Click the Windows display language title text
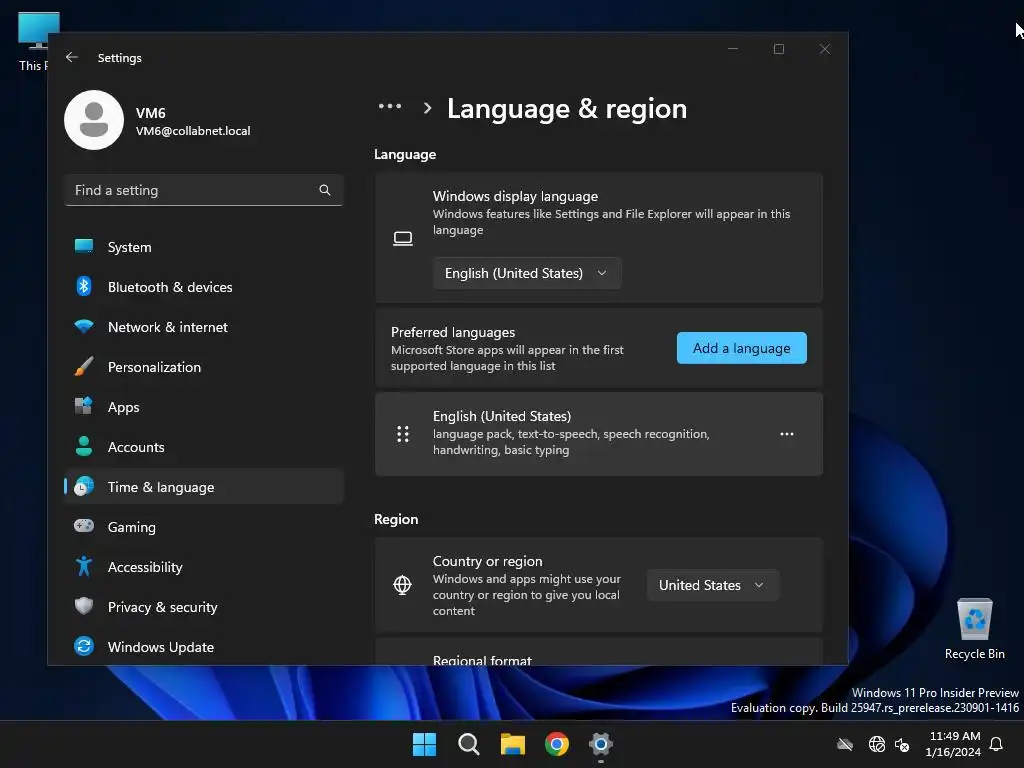Screen dimensions: 1024x768 [x=515, y=196]
